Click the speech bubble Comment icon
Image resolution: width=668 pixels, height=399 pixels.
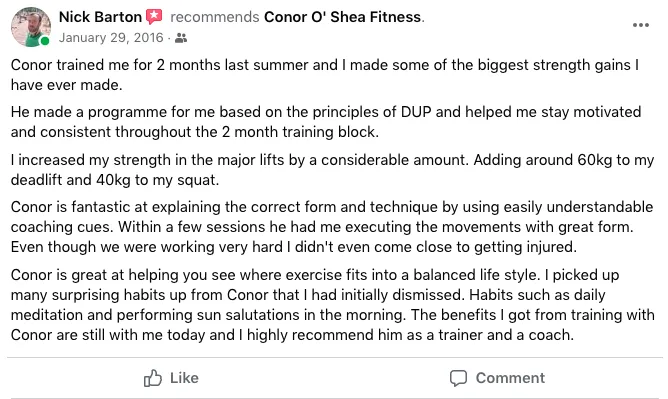pos(458,378)
